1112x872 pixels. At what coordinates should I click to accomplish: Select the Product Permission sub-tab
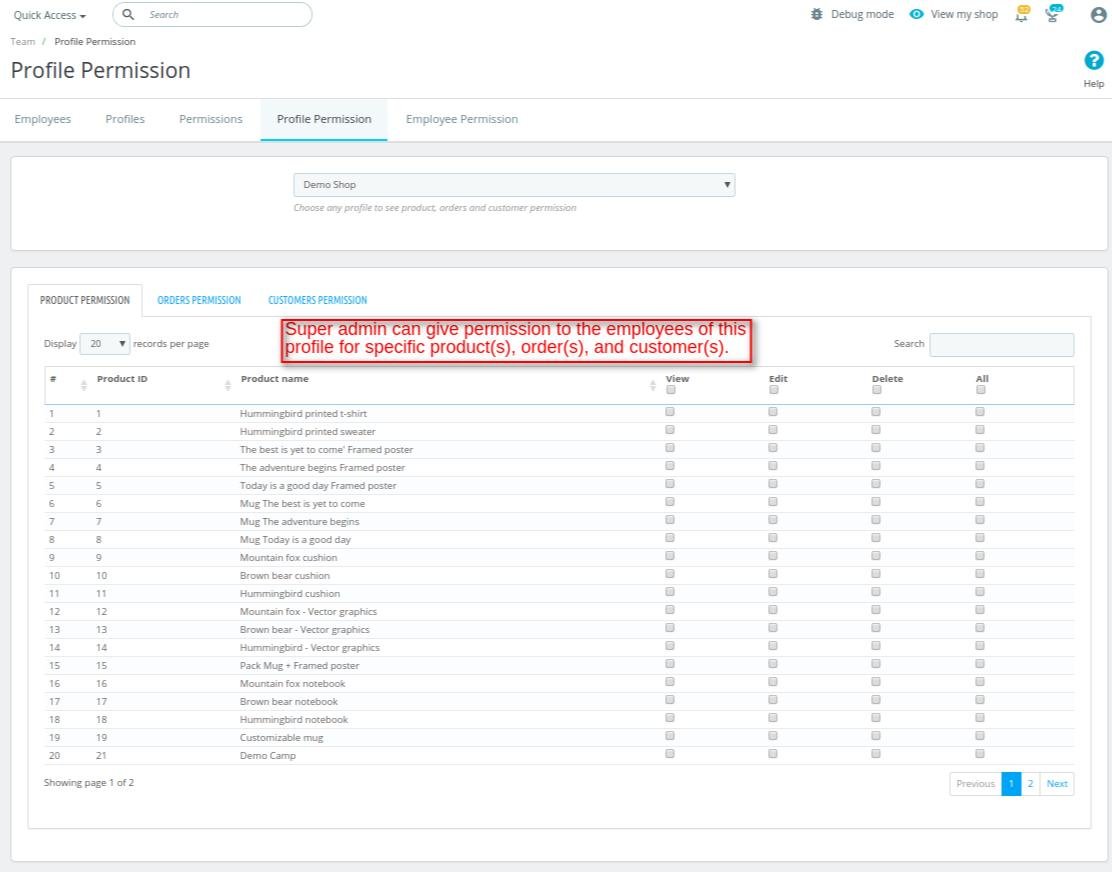(x=85, y=300)
